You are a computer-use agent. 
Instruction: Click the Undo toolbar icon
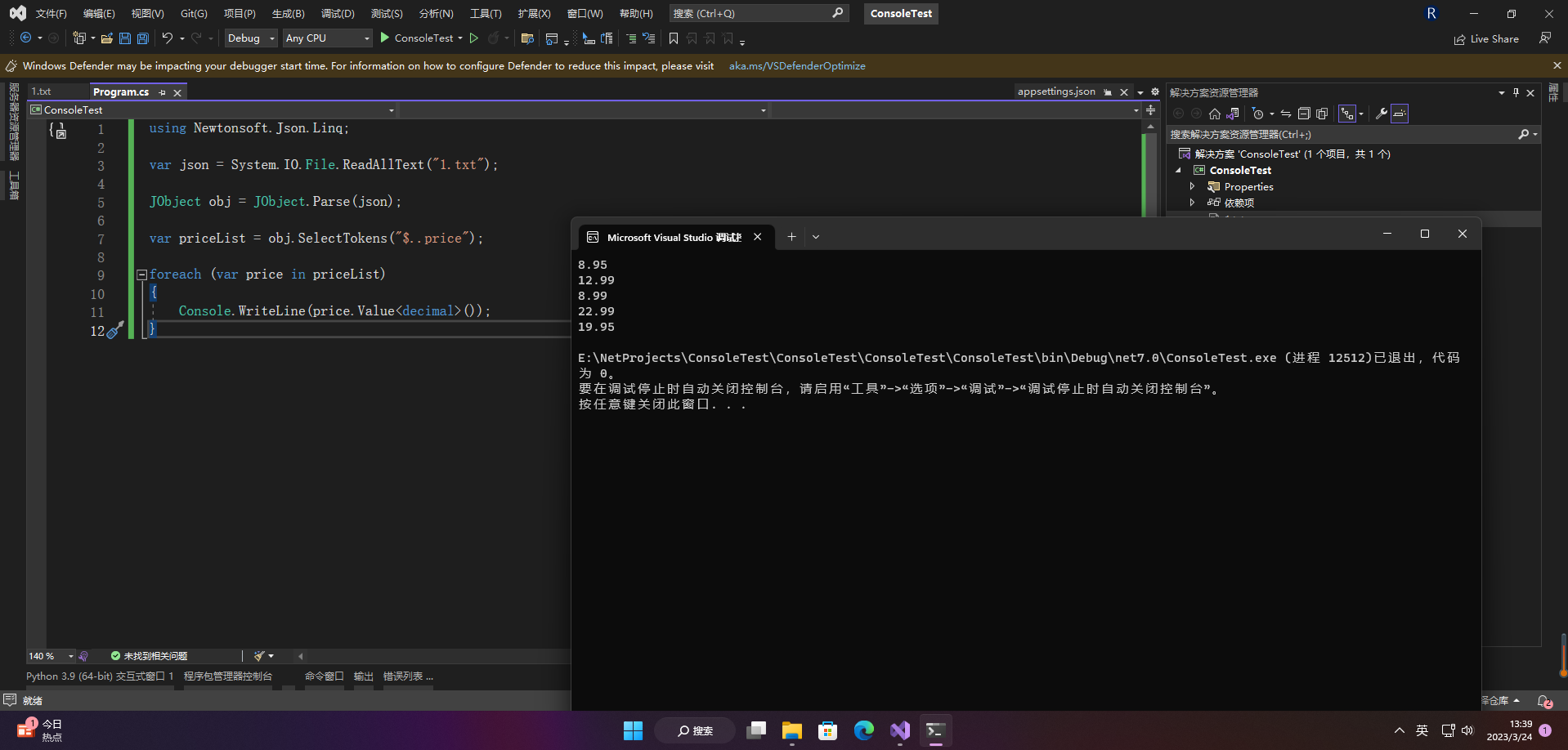pyautogui.click(x=167, y=38)
